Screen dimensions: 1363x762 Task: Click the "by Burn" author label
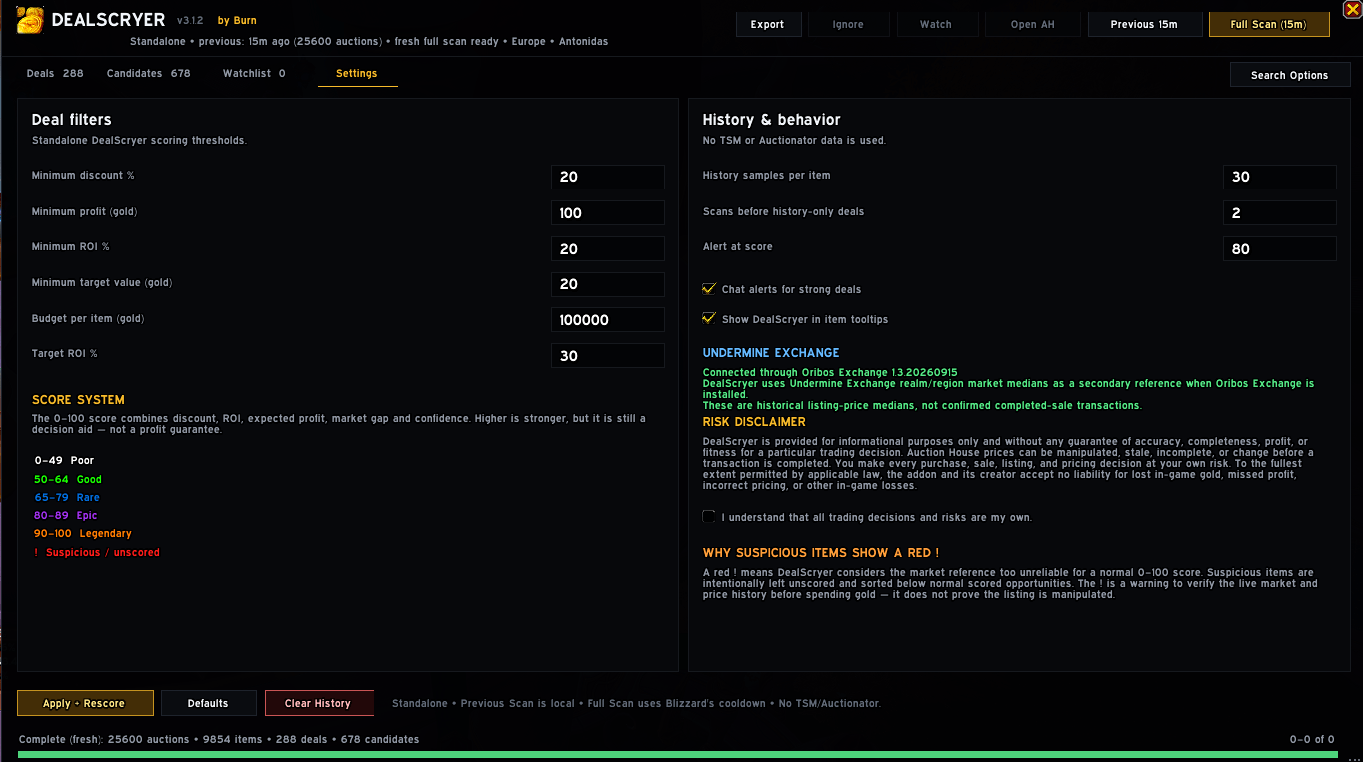tap(237, 20)
